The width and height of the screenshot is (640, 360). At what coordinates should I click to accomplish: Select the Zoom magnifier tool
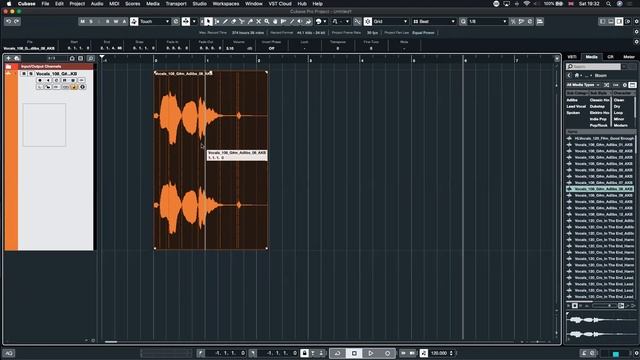click(x=267, y=21)
